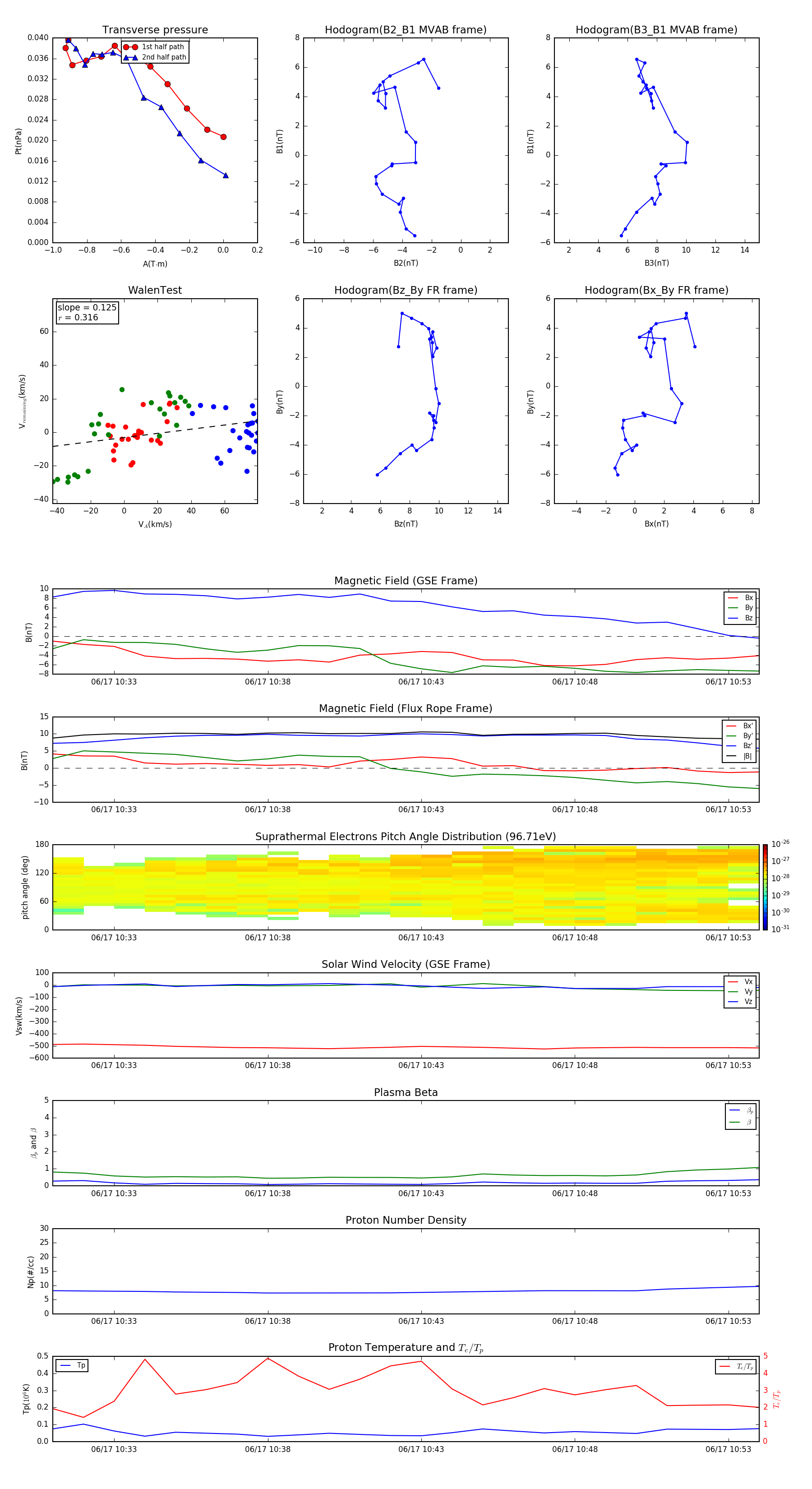Click the "Bz(nT)" x-axis label

click(x=406, y=524)
